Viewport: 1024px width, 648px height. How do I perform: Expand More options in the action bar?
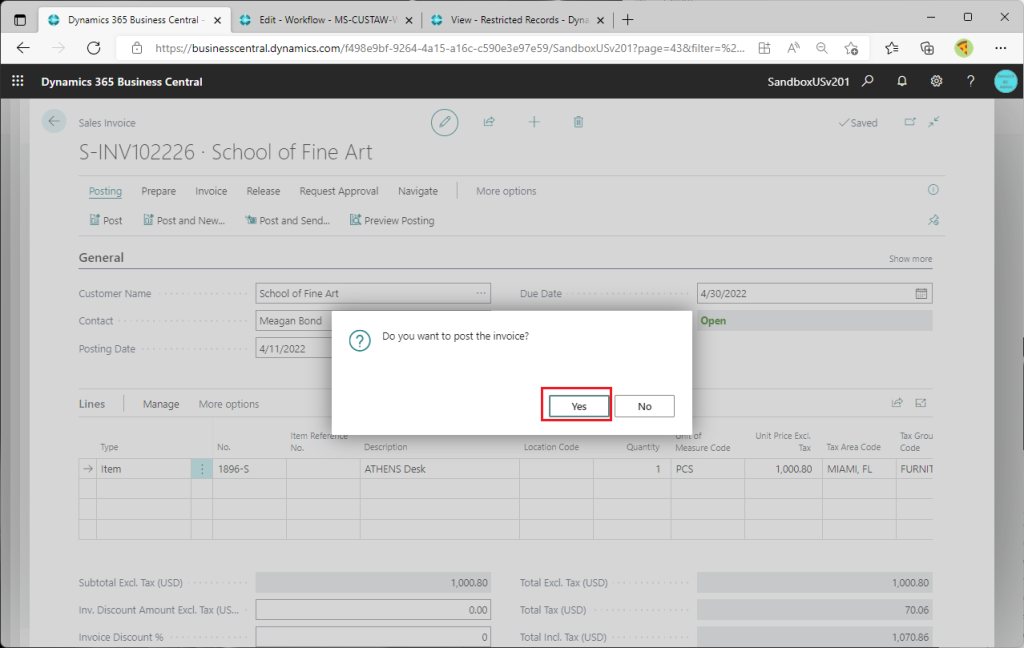click(x=505, y=191)
